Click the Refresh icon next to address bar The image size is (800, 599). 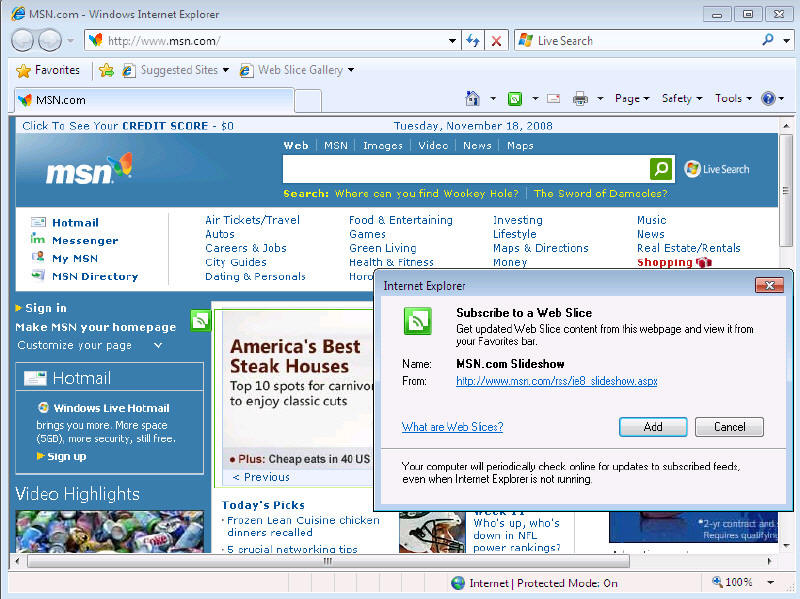pyautogui.click(x=473, y=41)
